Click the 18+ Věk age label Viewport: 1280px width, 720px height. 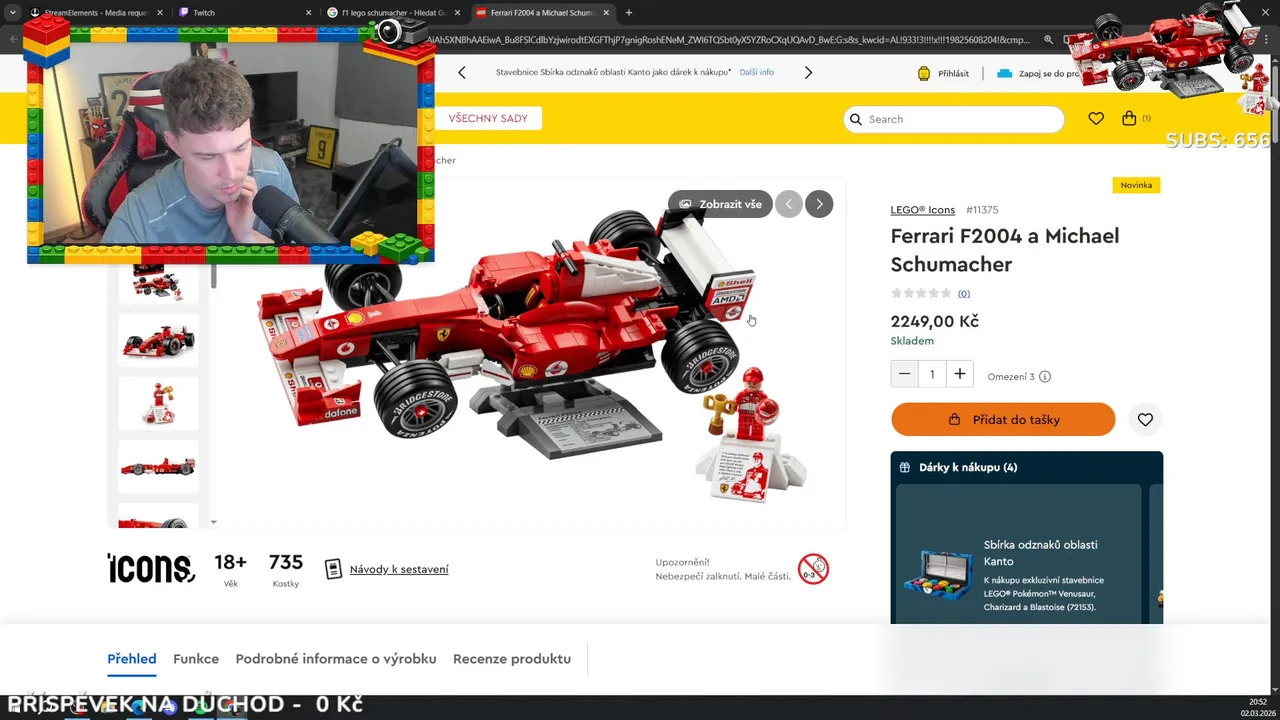[x=231, y=570]
